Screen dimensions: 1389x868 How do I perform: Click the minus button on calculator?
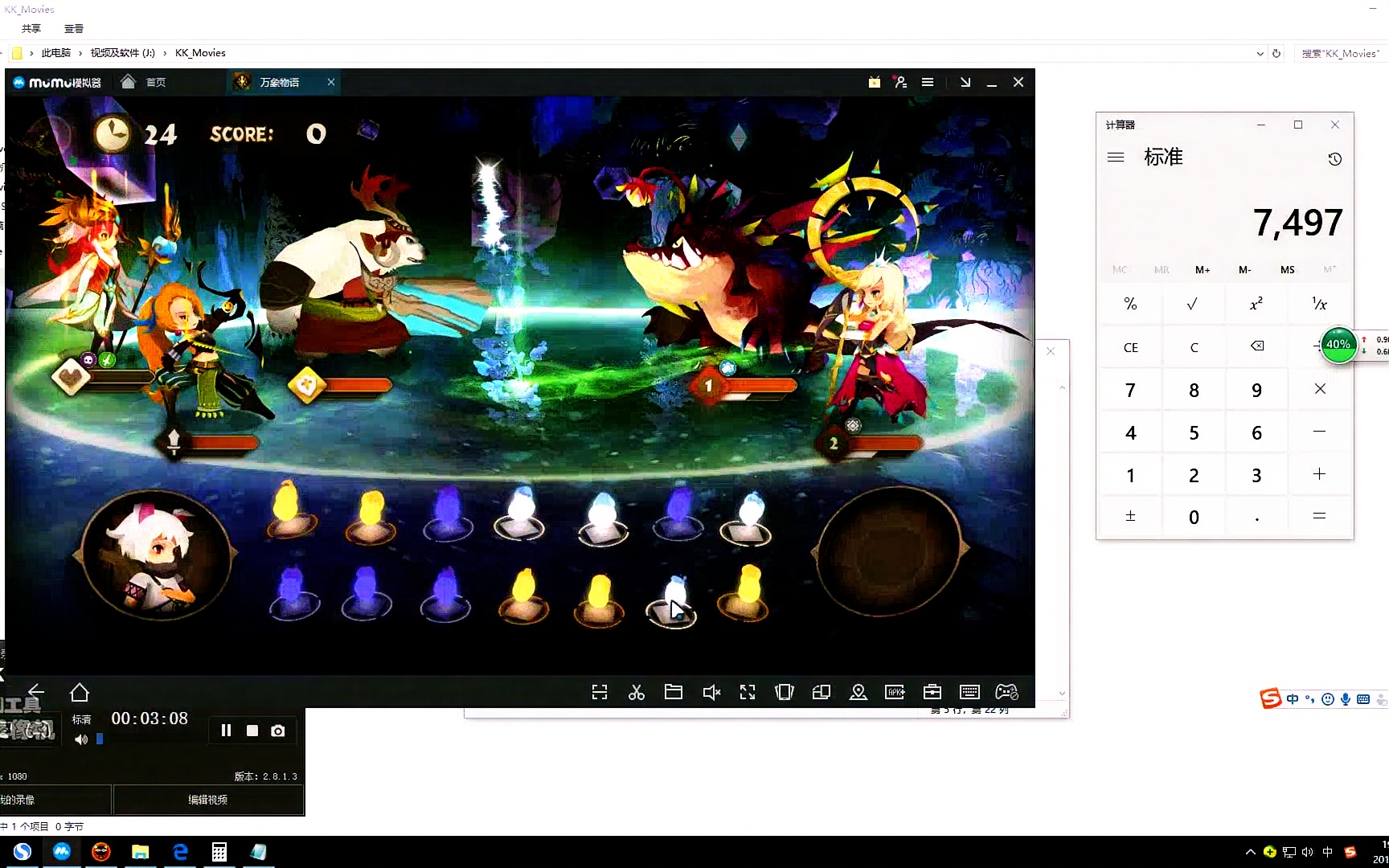[1319, 432]
